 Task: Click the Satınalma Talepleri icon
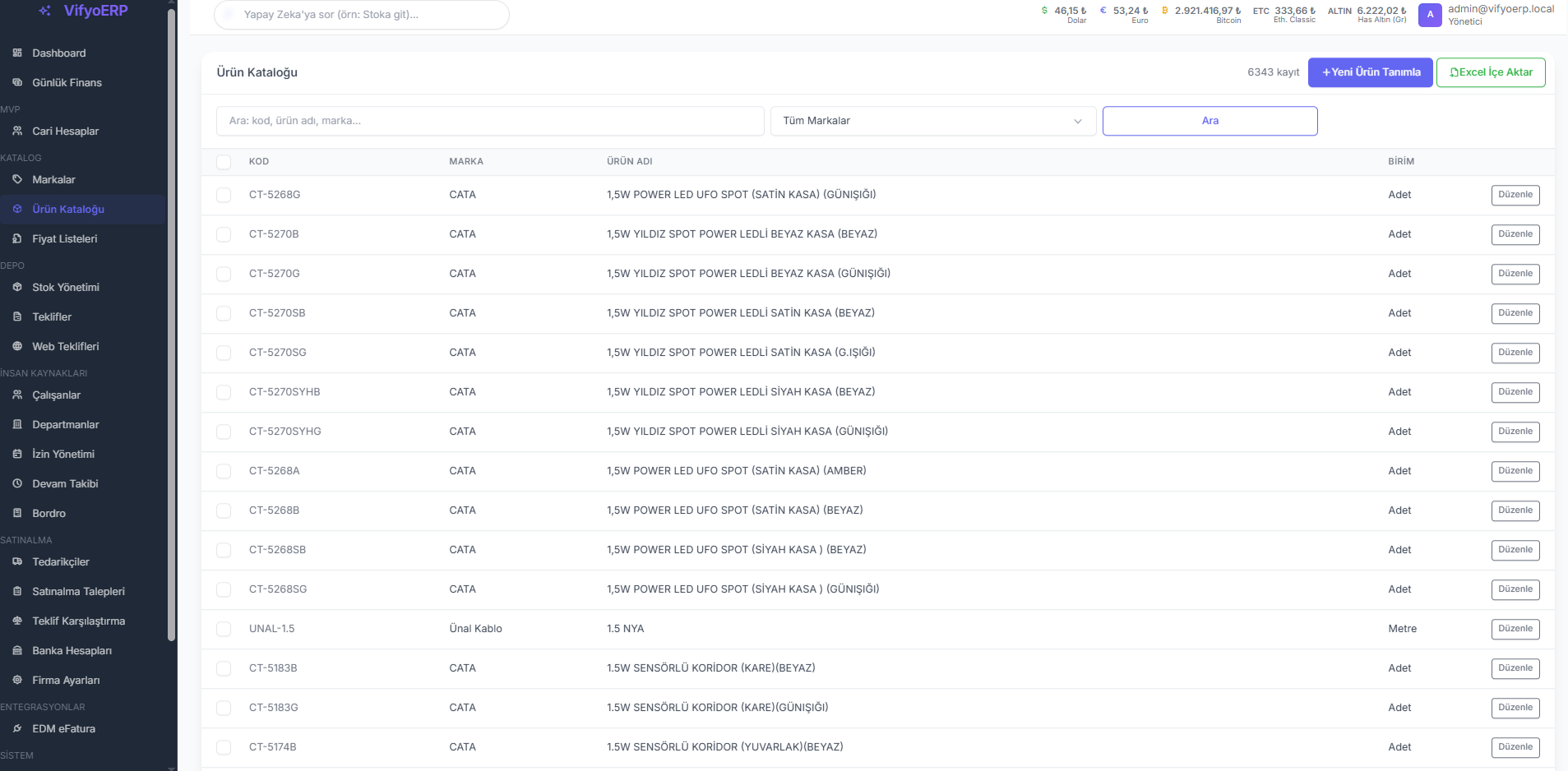point(17,591)
